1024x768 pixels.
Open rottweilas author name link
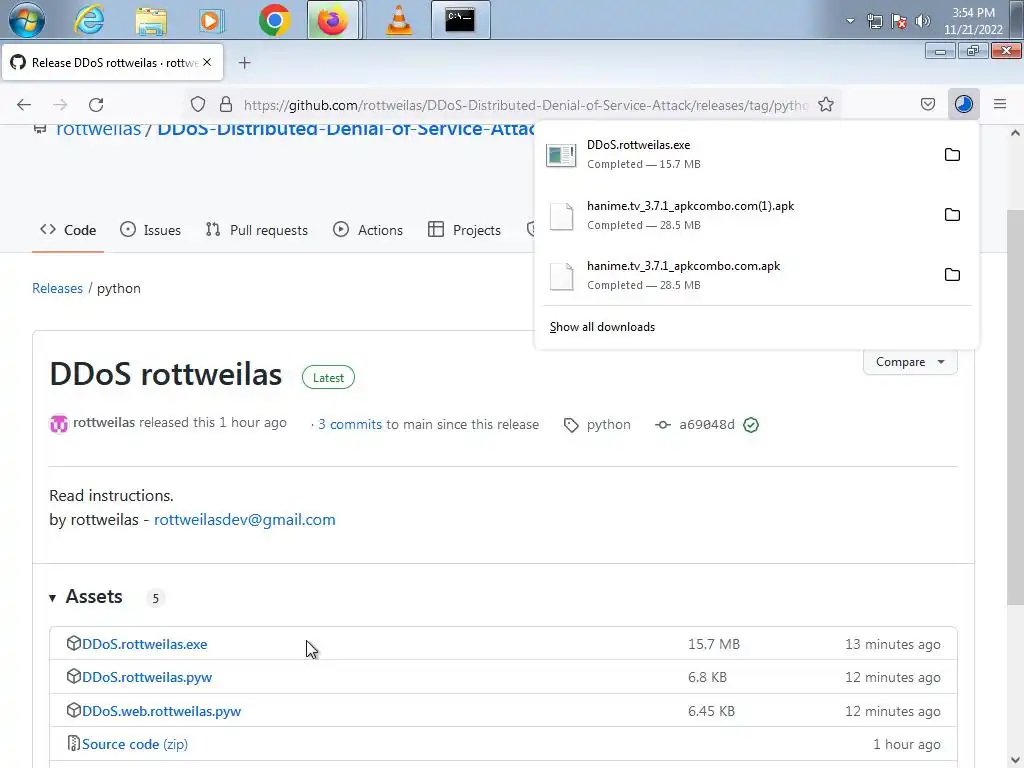[104, 423]
